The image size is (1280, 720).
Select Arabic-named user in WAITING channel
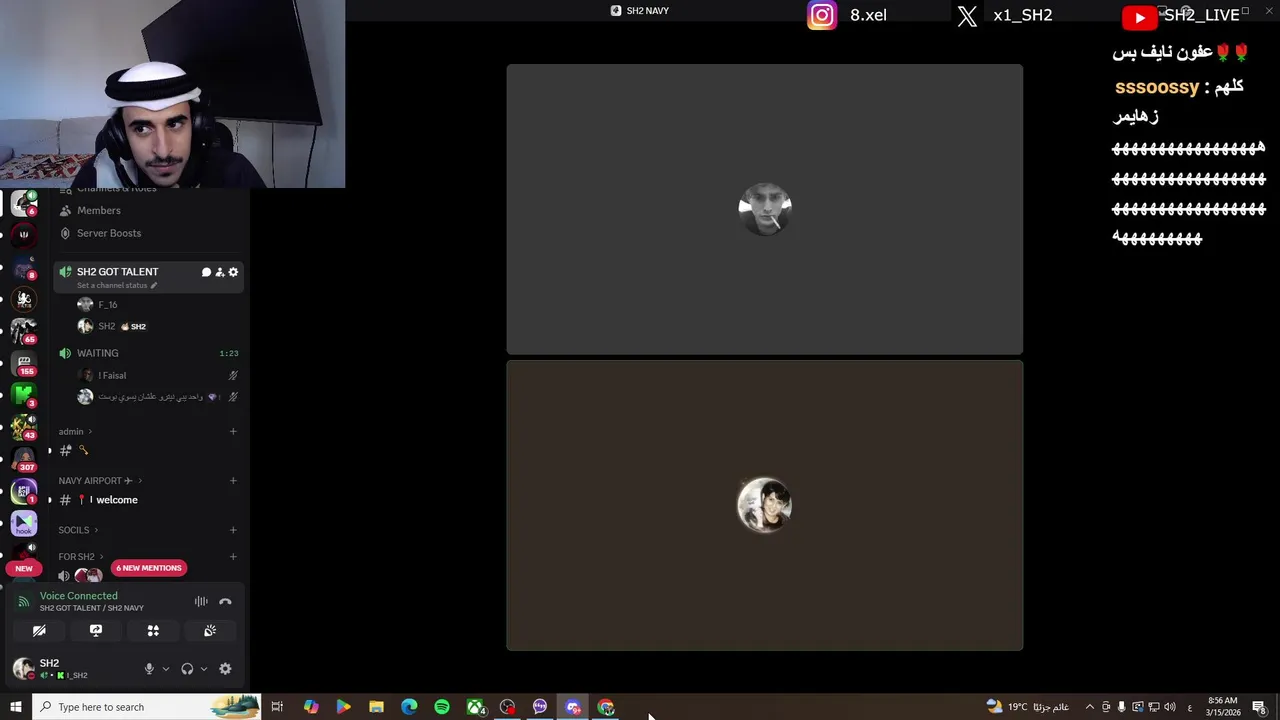pyautogui.click(x=150, y=397)
